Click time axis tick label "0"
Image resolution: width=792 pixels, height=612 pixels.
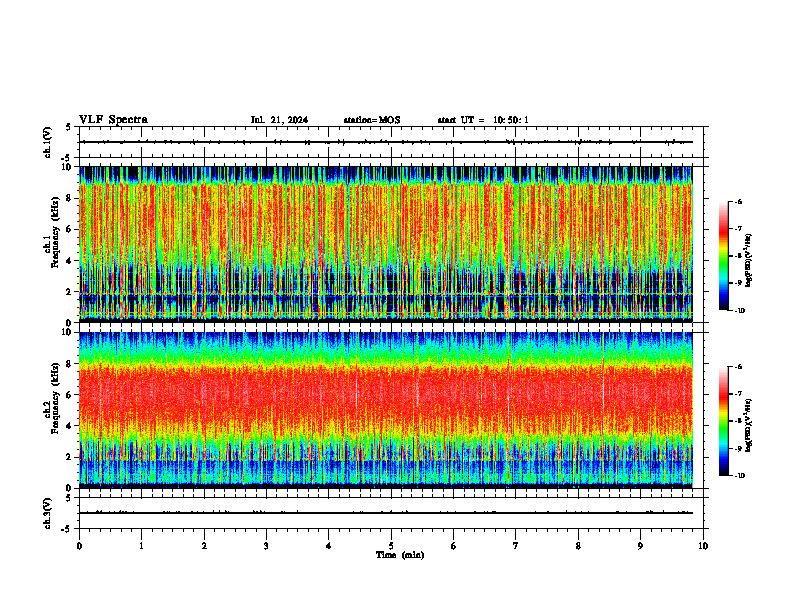pos(79,546)
